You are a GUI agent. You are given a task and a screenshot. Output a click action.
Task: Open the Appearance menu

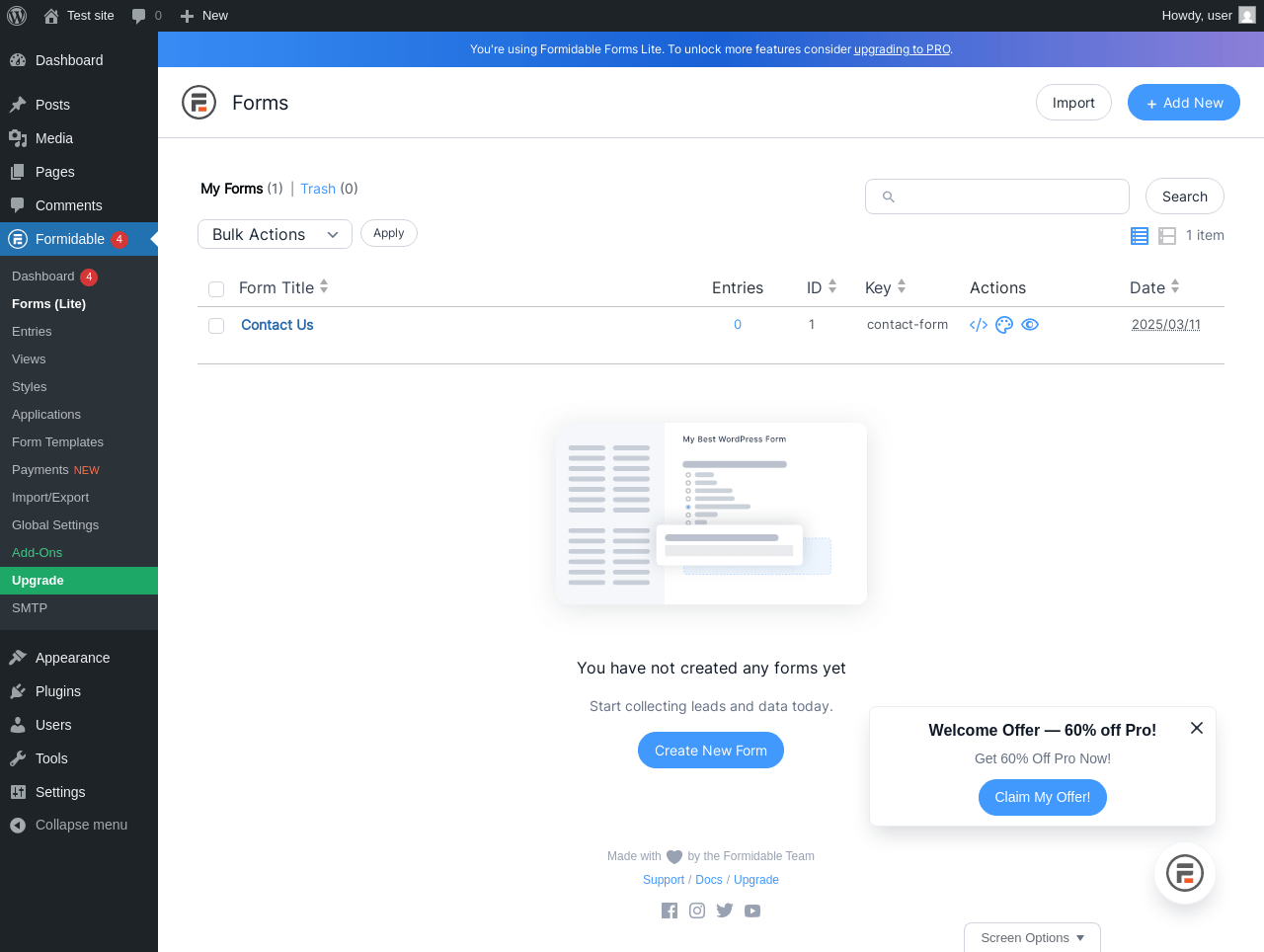click(79, 658)
